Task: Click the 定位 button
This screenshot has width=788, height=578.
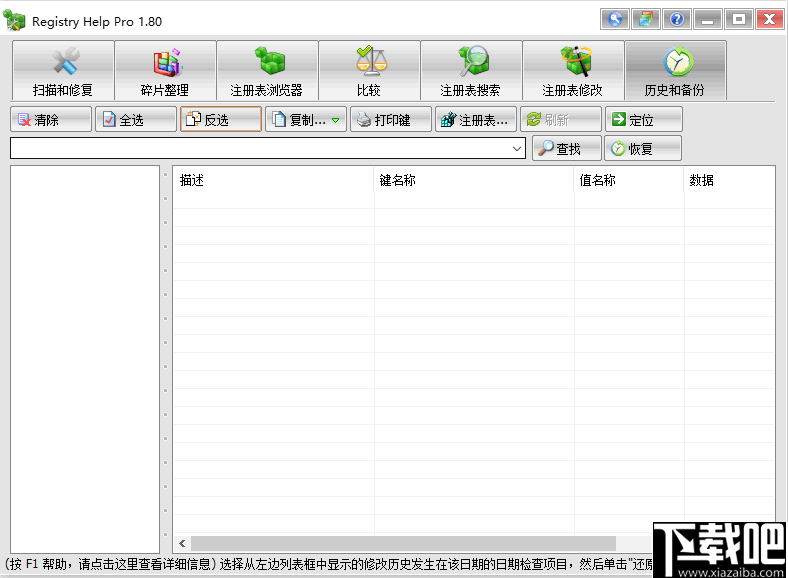Action: pos(644,120)
